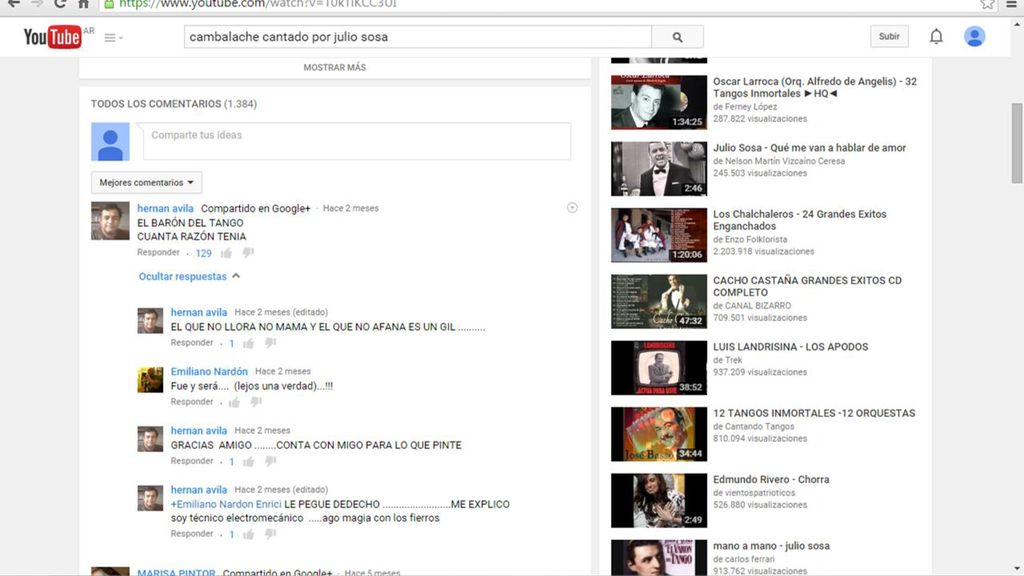Click browser home button
This screenshot has height=576, width=1024.
(84, 4)
